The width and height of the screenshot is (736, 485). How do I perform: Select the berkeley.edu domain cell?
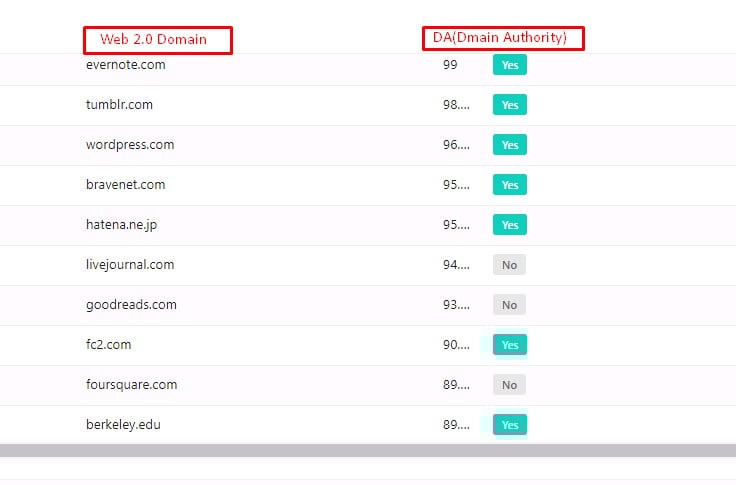[123, 425]
